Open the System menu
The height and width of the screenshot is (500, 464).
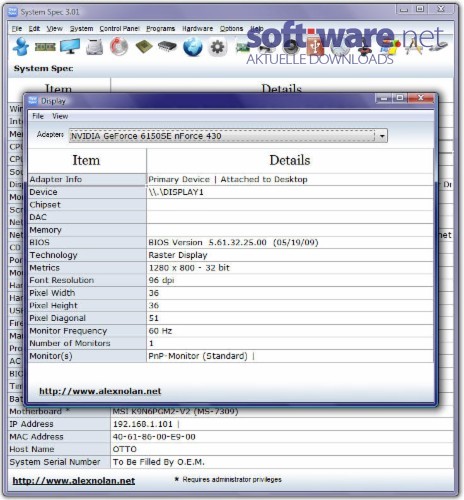[x=82, y=29]
